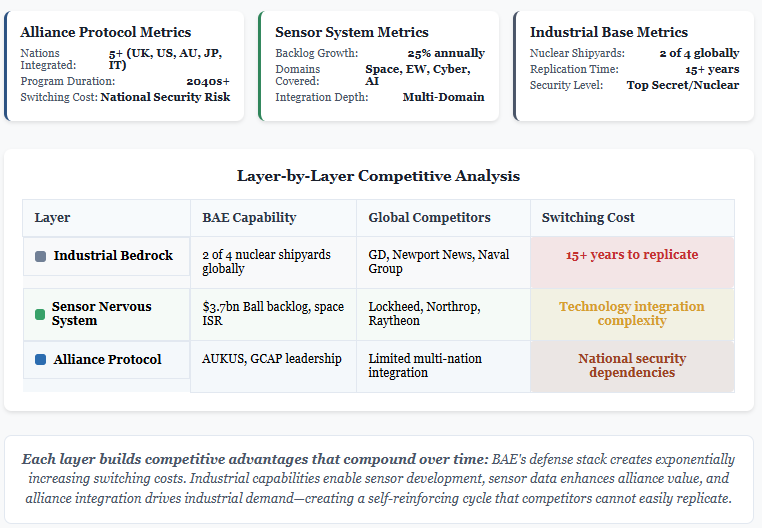Select the Industrial Base Metrics heading
The height and width of the screenshot is (528, 762).
pyautogui.click(x=609, y=32)
